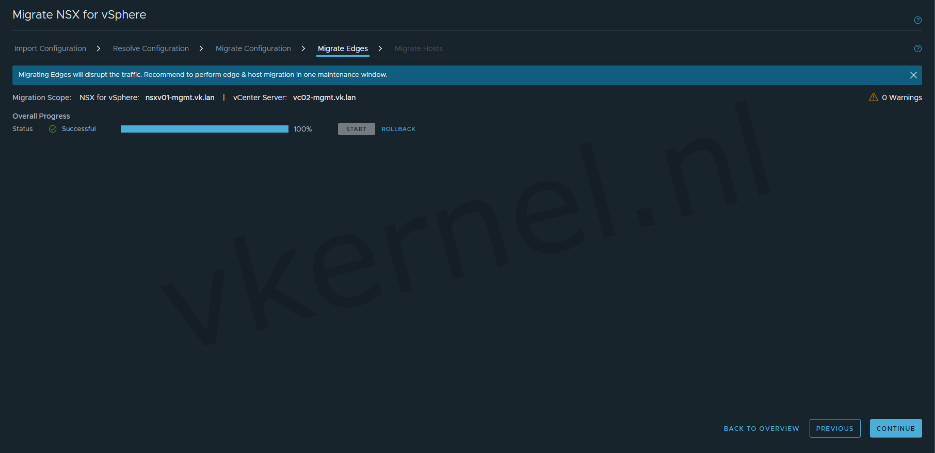
Task: Click the overall progress bar
Action: click(204, 129)
